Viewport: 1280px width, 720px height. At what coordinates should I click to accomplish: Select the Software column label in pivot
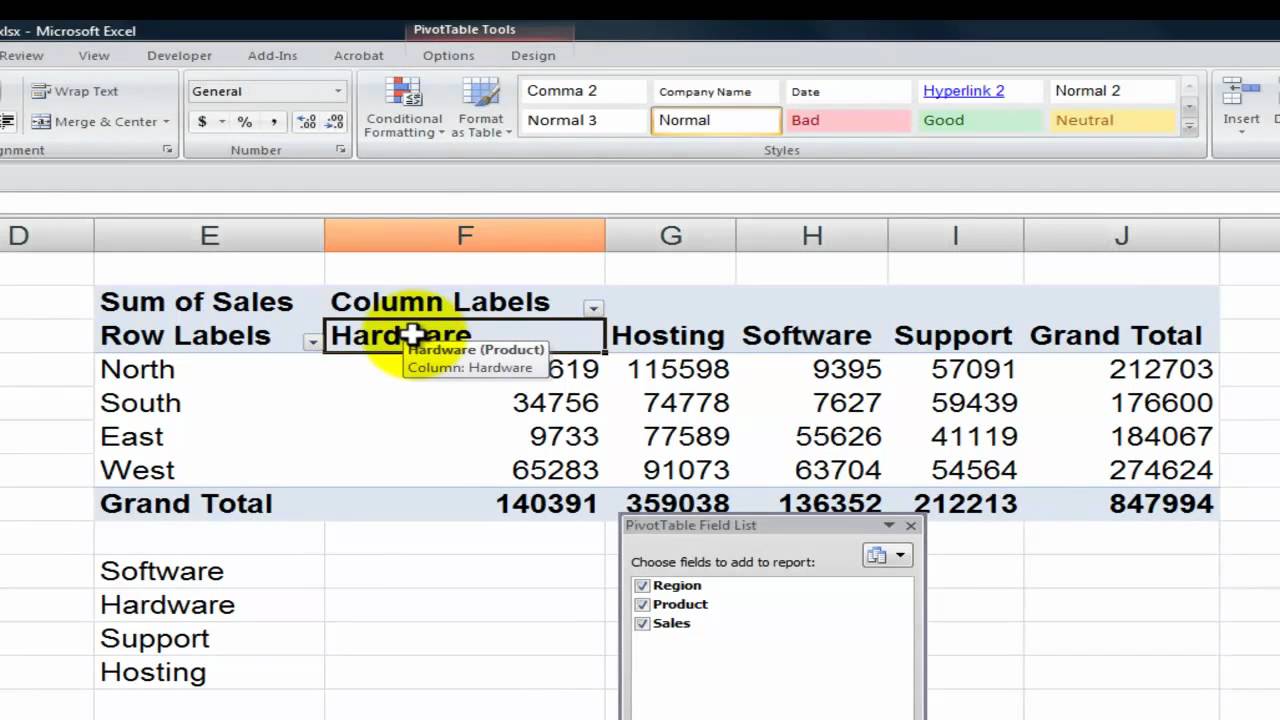pyautogui.click(x=811, y=335)
